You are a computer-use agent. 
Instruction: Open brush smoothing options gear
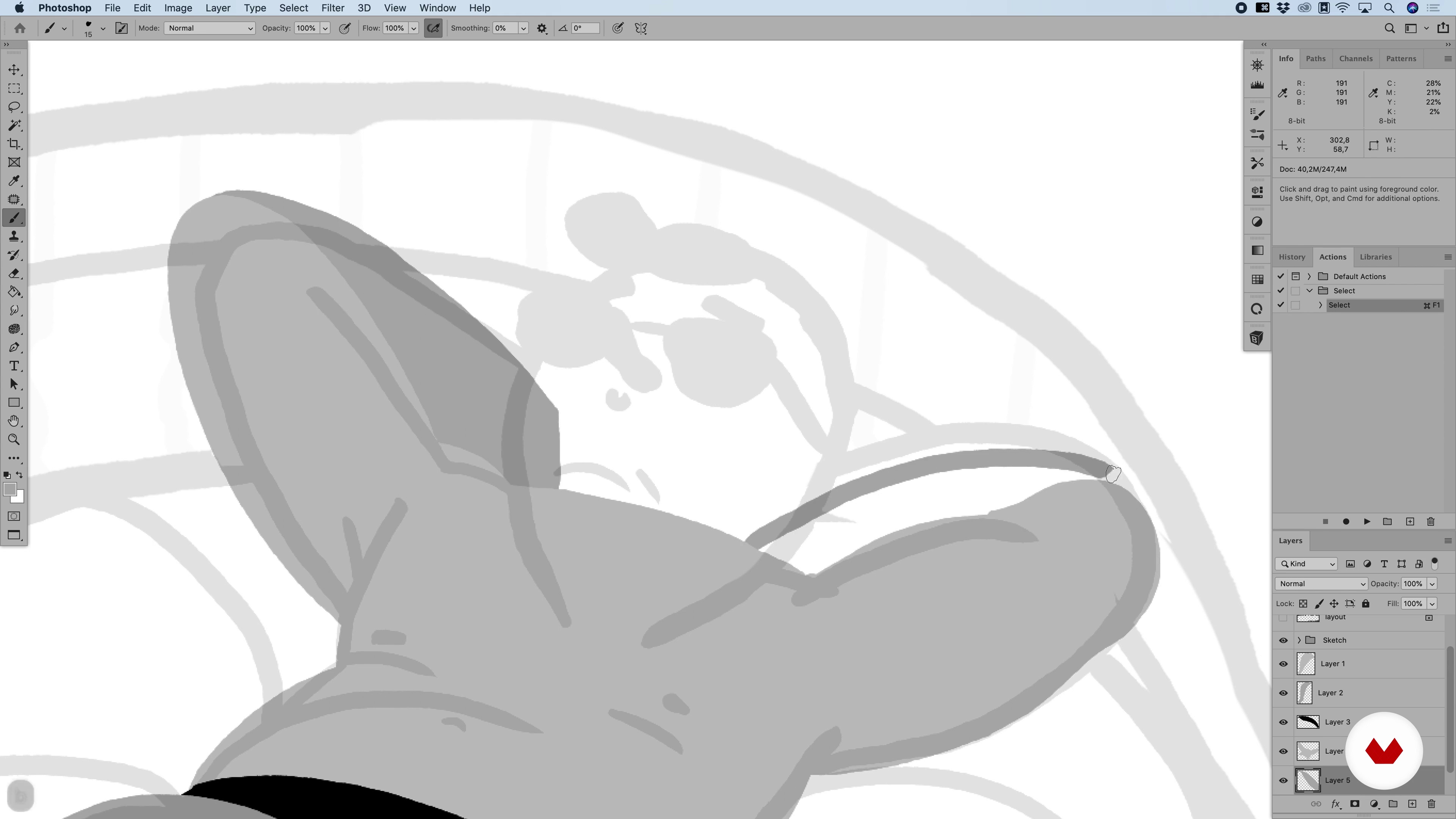pos(541,28)
